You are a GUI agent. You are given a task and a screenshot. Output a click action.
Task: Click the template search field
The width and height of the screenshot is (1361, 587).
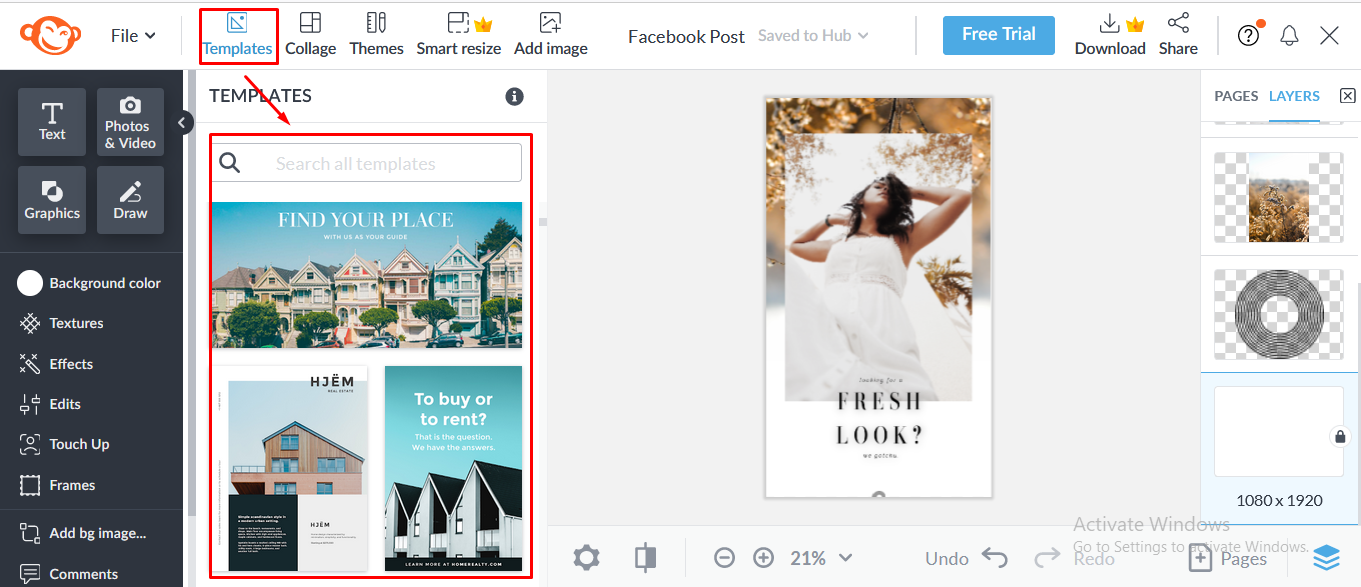tap(366, 162)
